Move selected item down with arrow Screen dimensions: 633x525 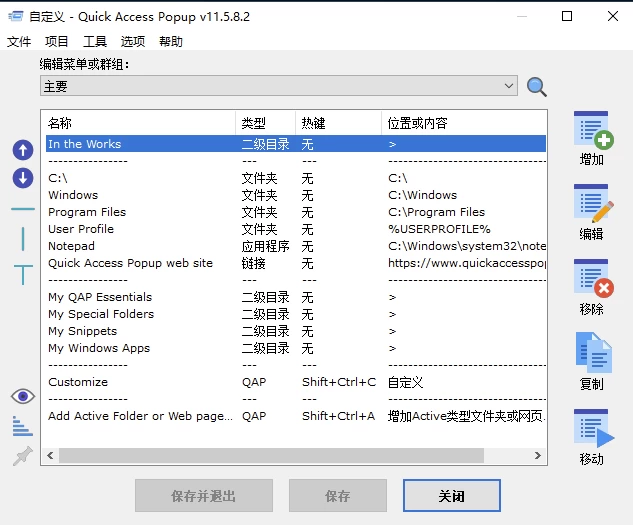22,178
